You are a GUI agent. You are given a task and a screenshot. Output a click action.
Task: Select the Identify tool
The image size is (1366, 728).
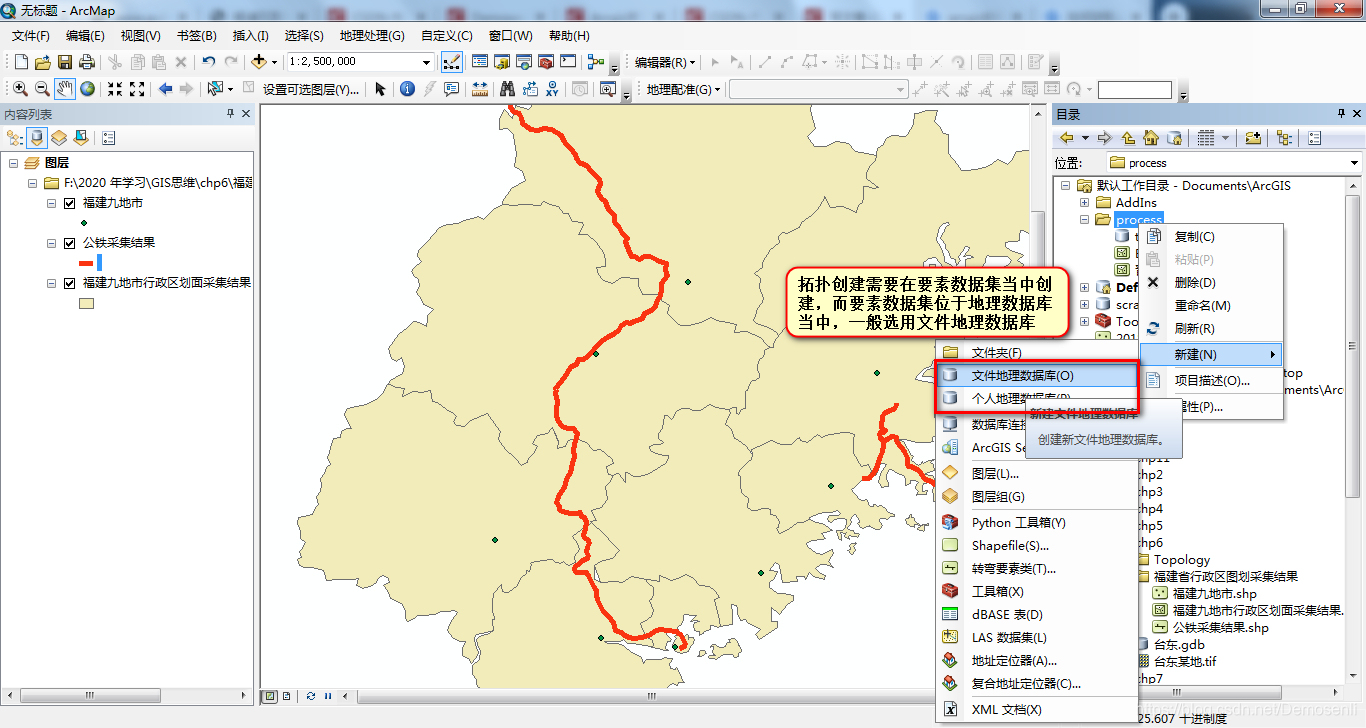[407, 89]
